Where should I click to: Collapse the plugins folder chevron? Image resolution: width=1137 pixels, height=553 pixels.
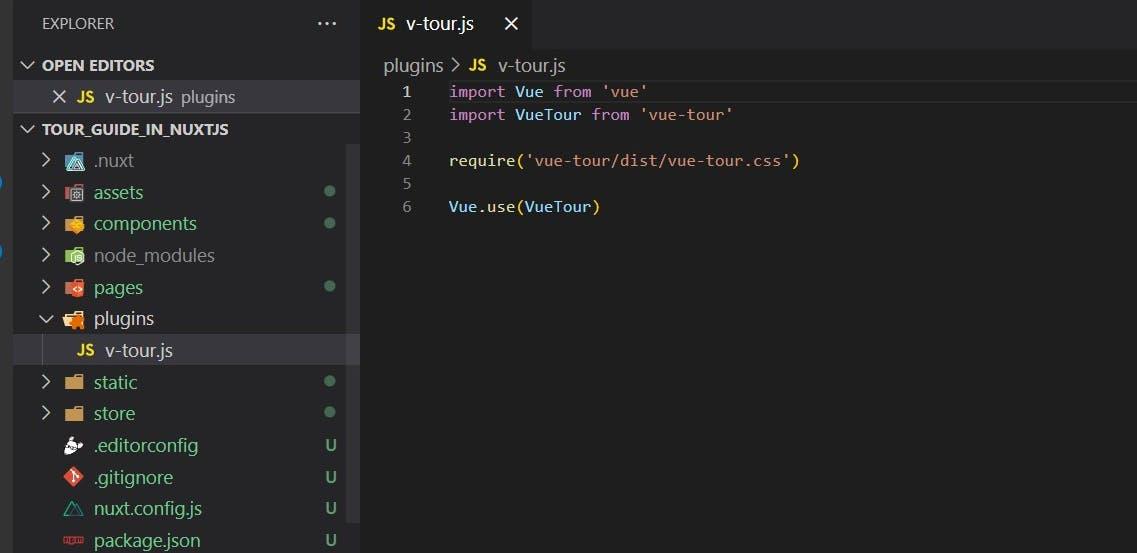coord(46,319)
